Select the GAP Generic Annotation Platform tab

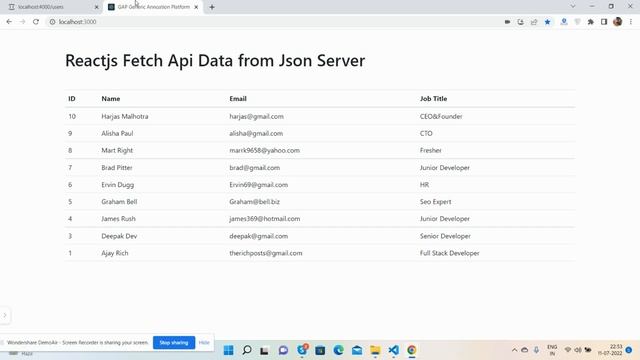coord(153,7)
